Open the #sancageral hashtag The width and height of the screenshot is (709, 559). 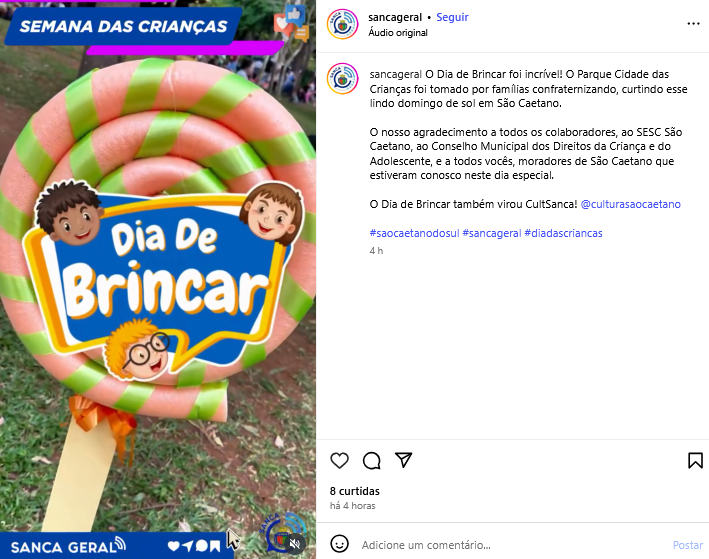click(492, 233)
